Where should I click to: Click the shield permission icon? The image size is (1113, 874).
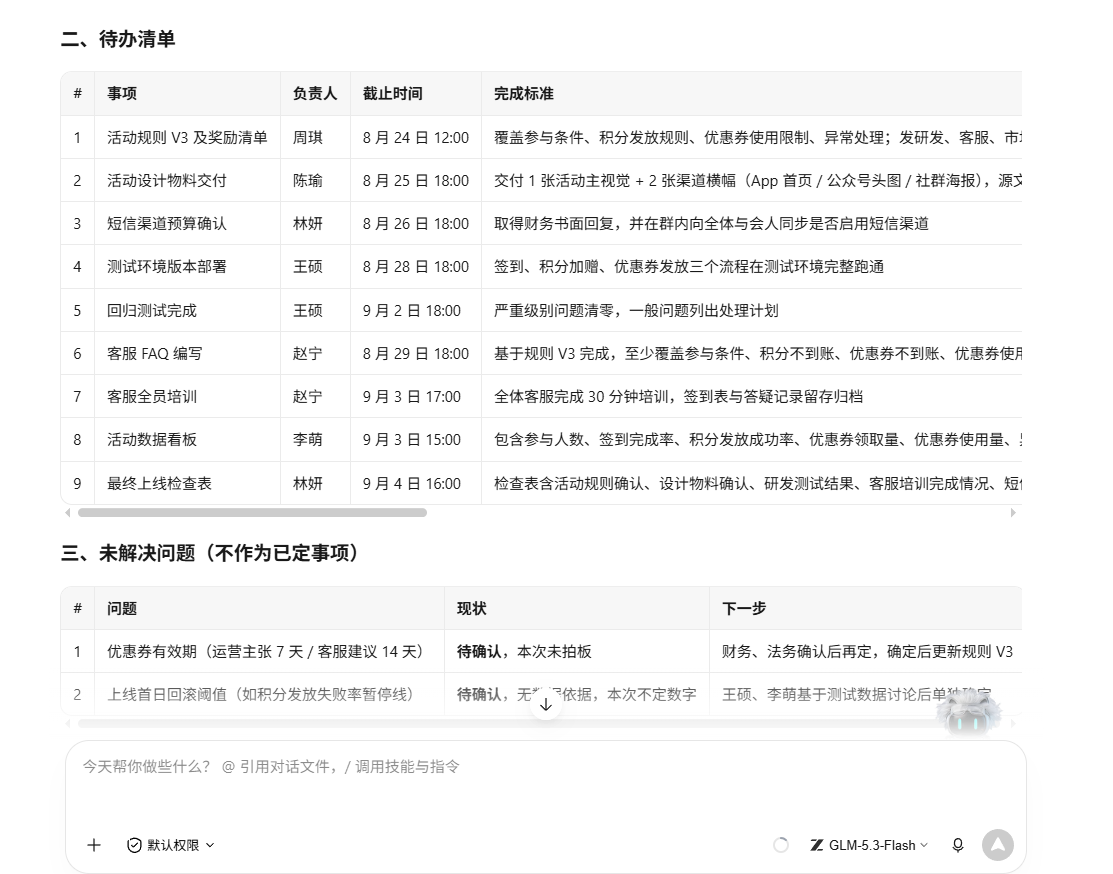click(x=133, y=845)
